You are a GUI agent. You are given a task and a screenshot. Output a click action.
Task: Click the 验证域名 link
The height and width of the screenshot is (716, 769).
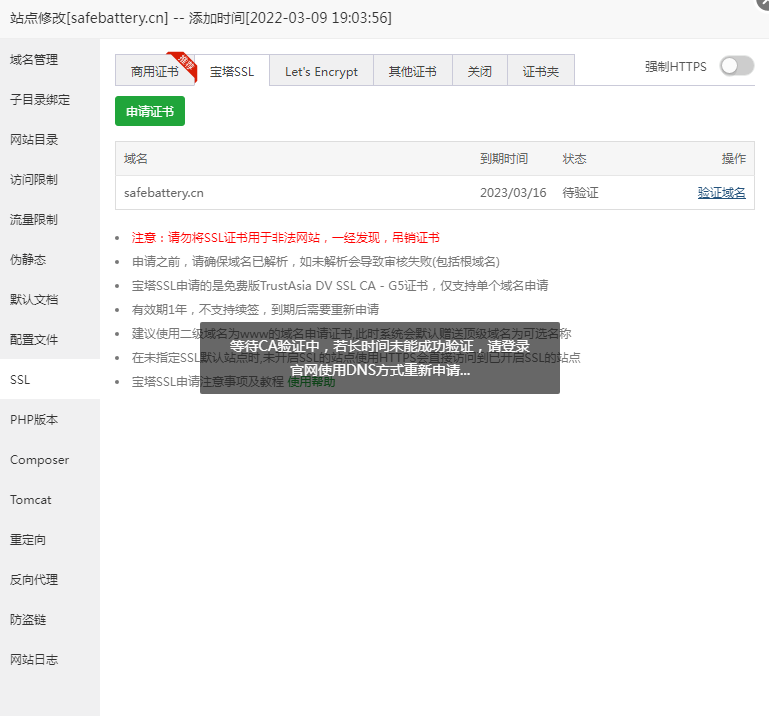click(x=721, y=193)
